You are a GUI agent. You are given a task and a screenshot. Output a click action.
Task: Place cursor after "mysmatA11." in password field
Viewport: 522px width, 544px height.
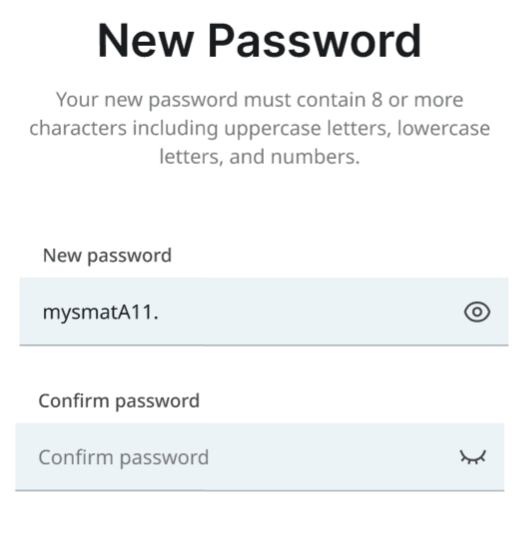pos(160,312)
